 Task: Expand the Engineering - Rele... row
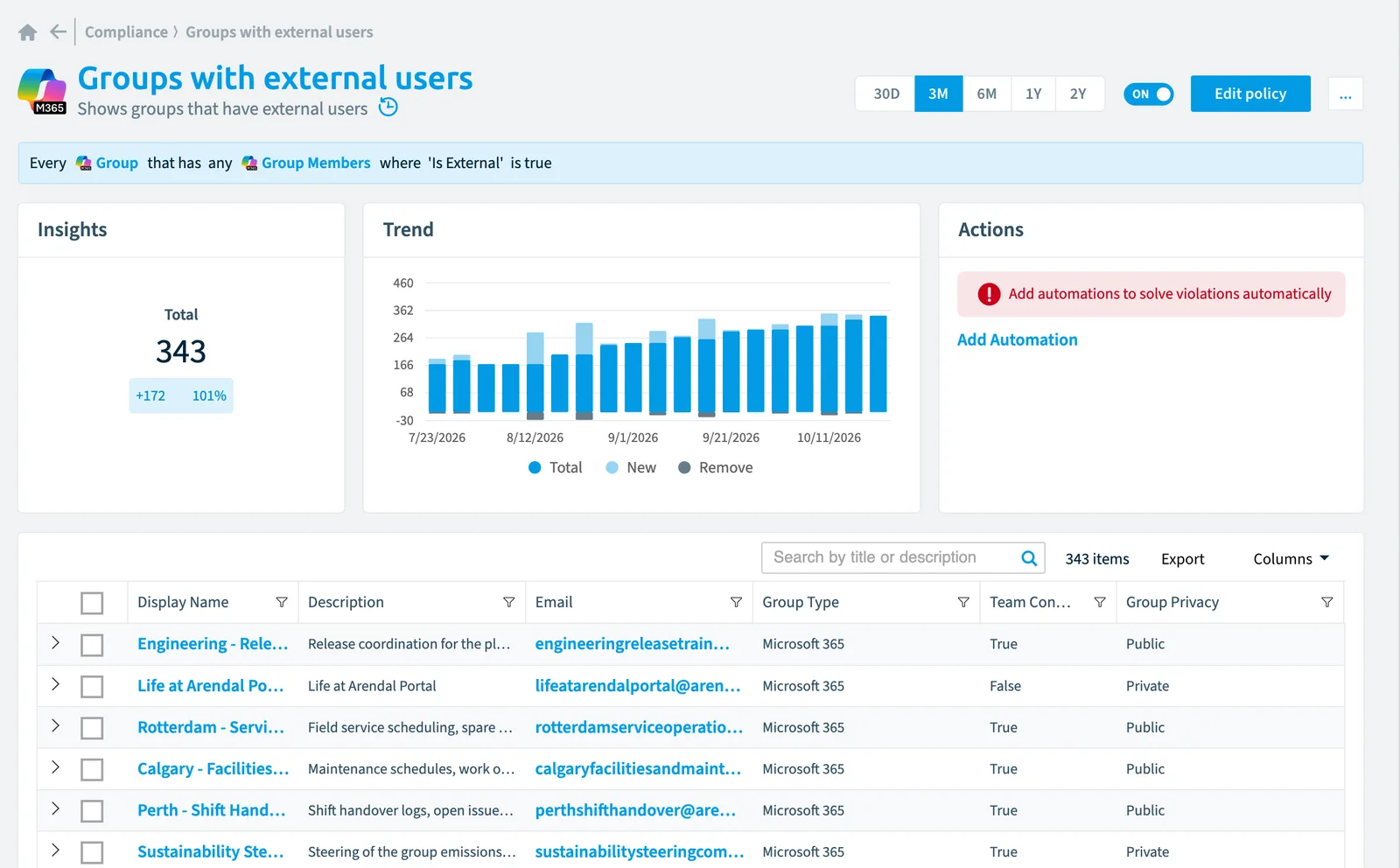coord(55,643)
